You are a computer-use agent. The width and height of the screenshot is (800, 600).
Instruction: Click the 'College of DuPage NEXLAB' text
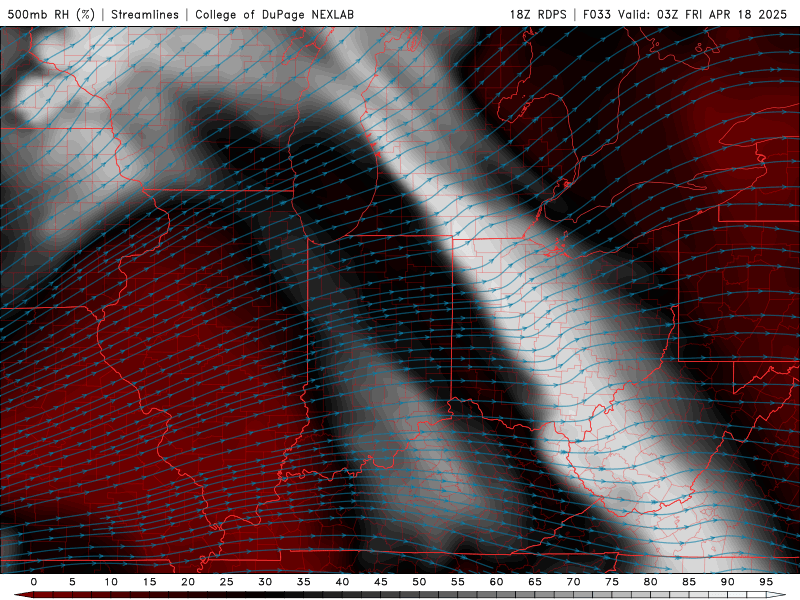click(274, 14)
